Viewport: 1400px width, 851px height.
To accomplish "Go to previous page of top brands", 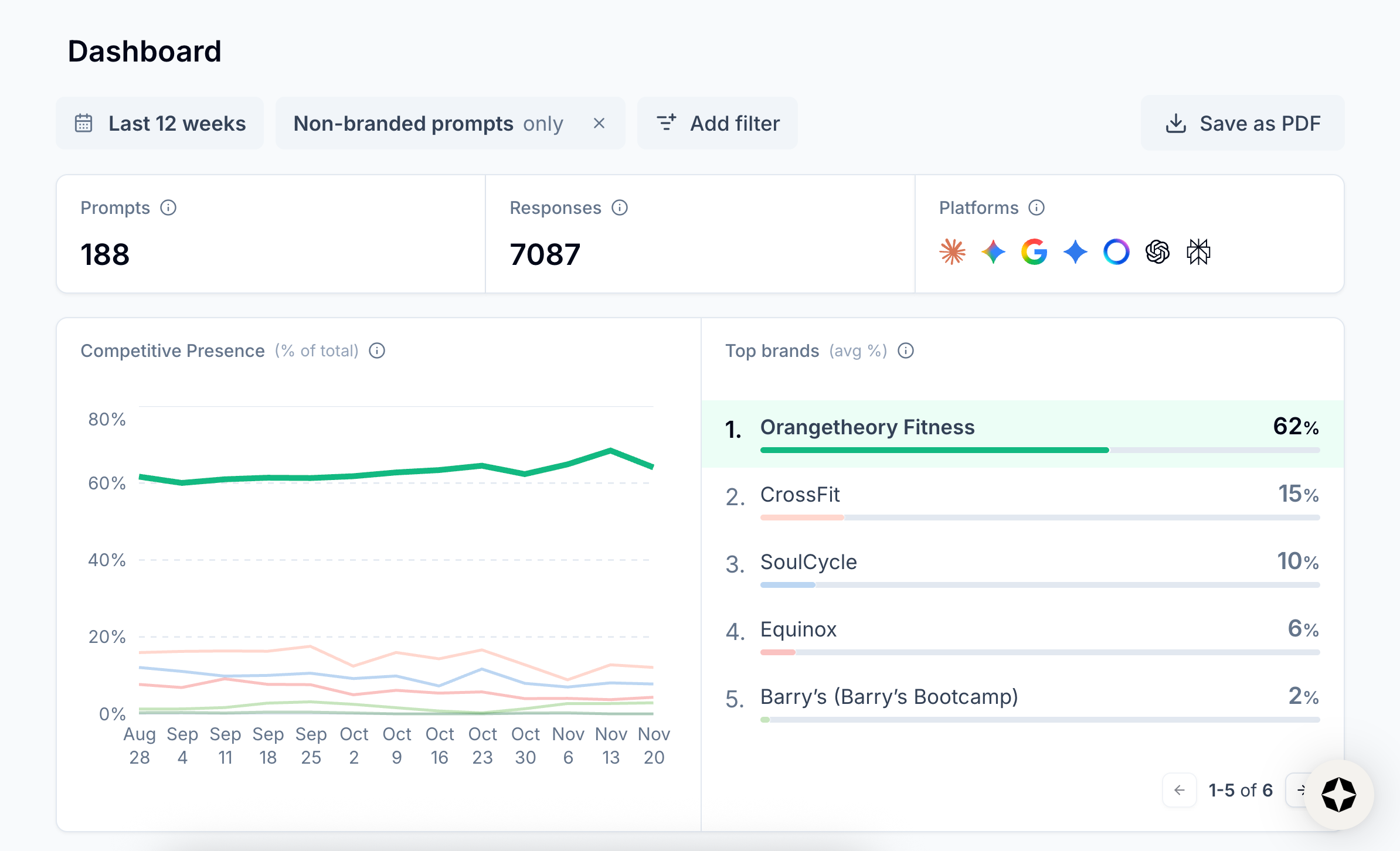I will pyautogui.click(x=1180, y=790).
